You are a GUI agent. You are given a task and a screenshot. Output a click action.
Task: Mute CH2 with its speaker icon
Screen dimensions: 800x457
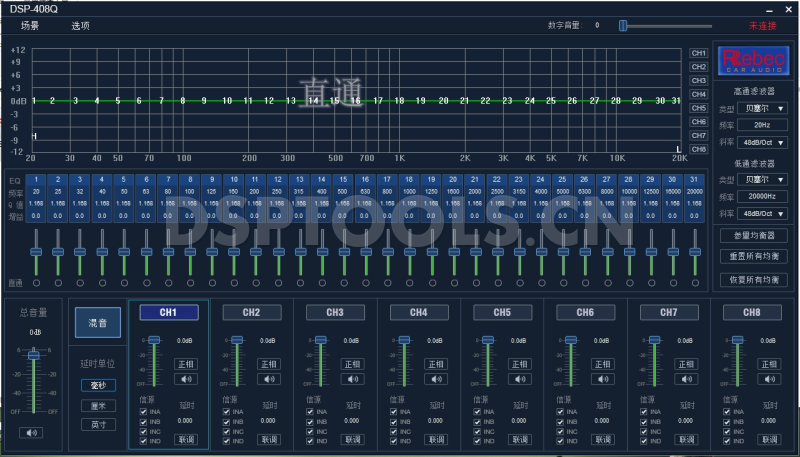click(x=269, y=379)
